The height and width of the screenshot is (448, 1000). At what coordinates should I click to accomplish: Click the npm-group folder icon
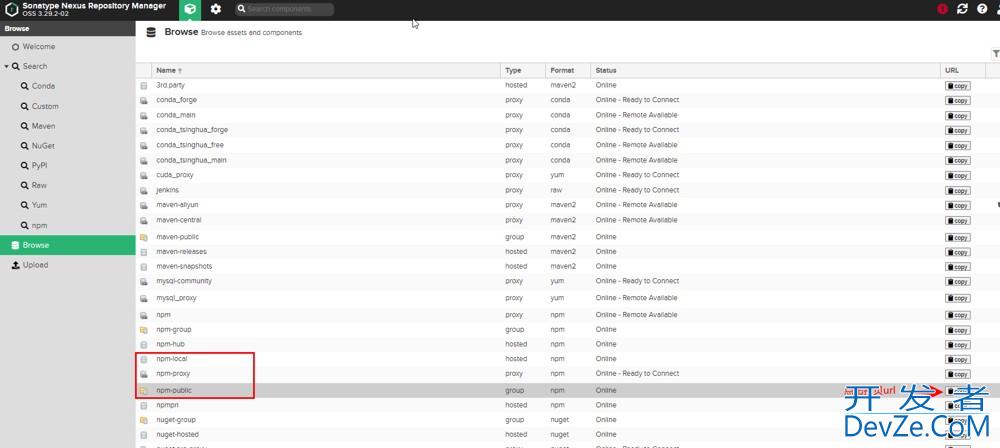click(143, 330)
